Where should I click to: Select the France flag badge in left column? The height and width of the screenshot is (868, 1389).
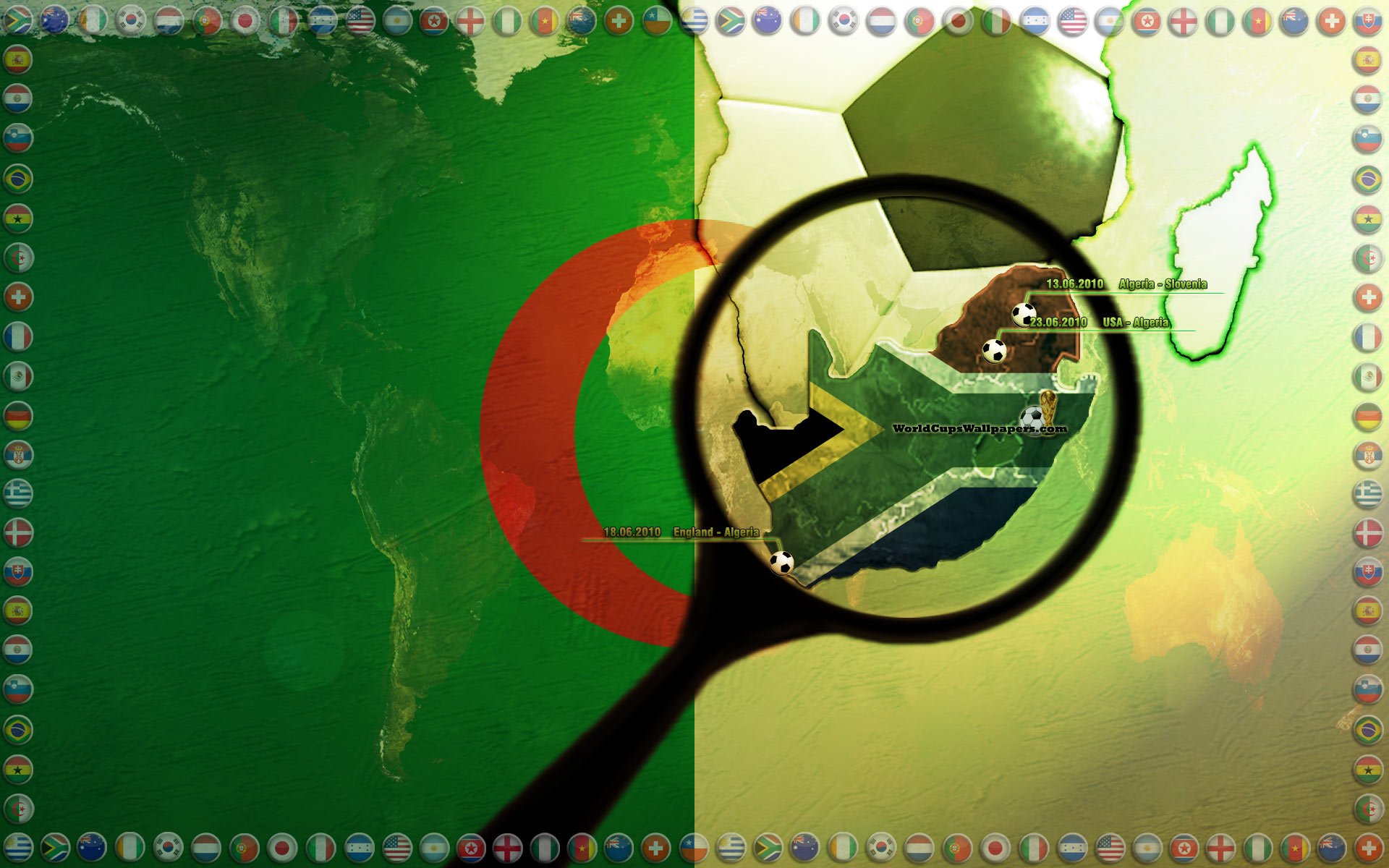coord(18,336)
